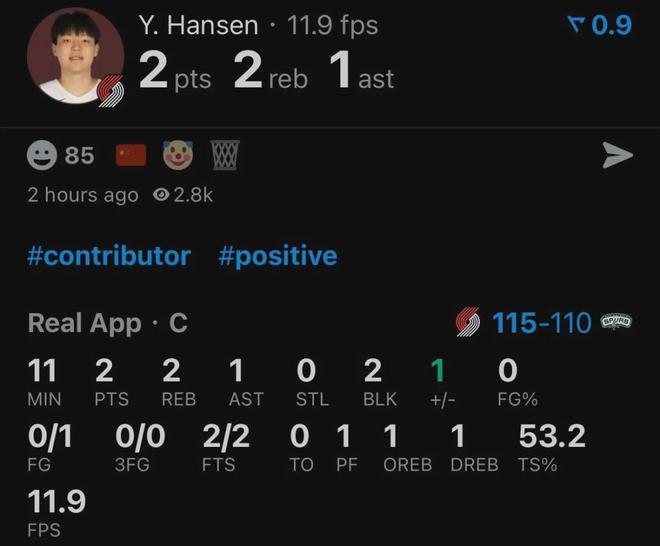Image resolution: width=660 pixels, height=546 pixels.
Task: Open the #contributor hashtag
Action: pos(108,256)
